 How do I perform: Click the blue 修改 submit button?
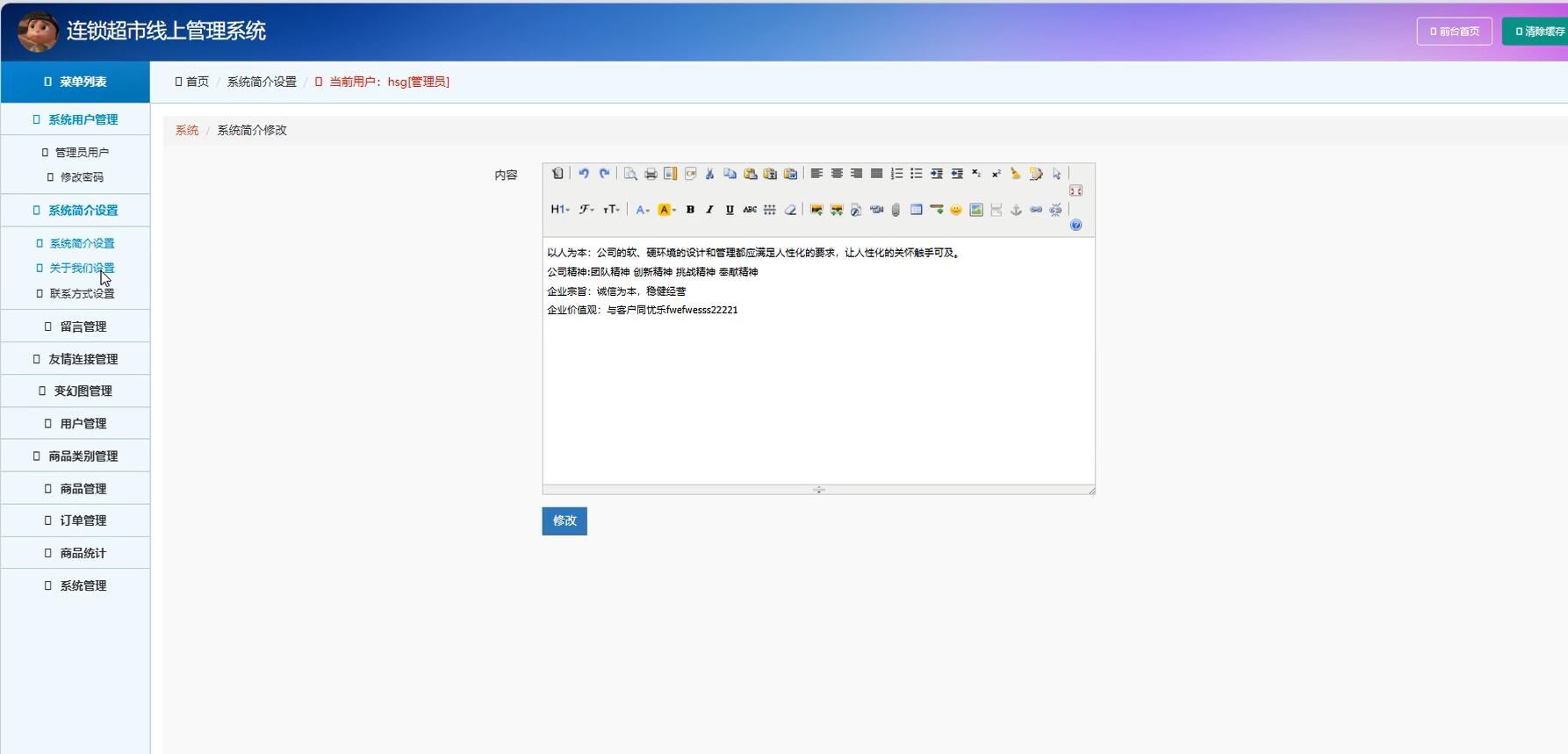pos(565,521)
